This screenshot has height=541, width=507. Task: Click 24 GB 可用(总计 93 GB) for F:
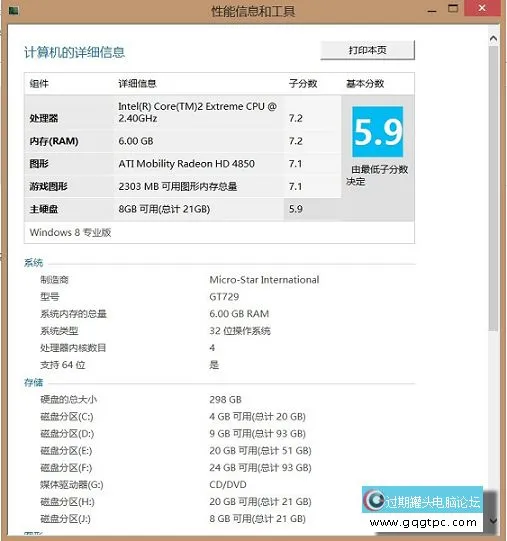click(260, 468)
